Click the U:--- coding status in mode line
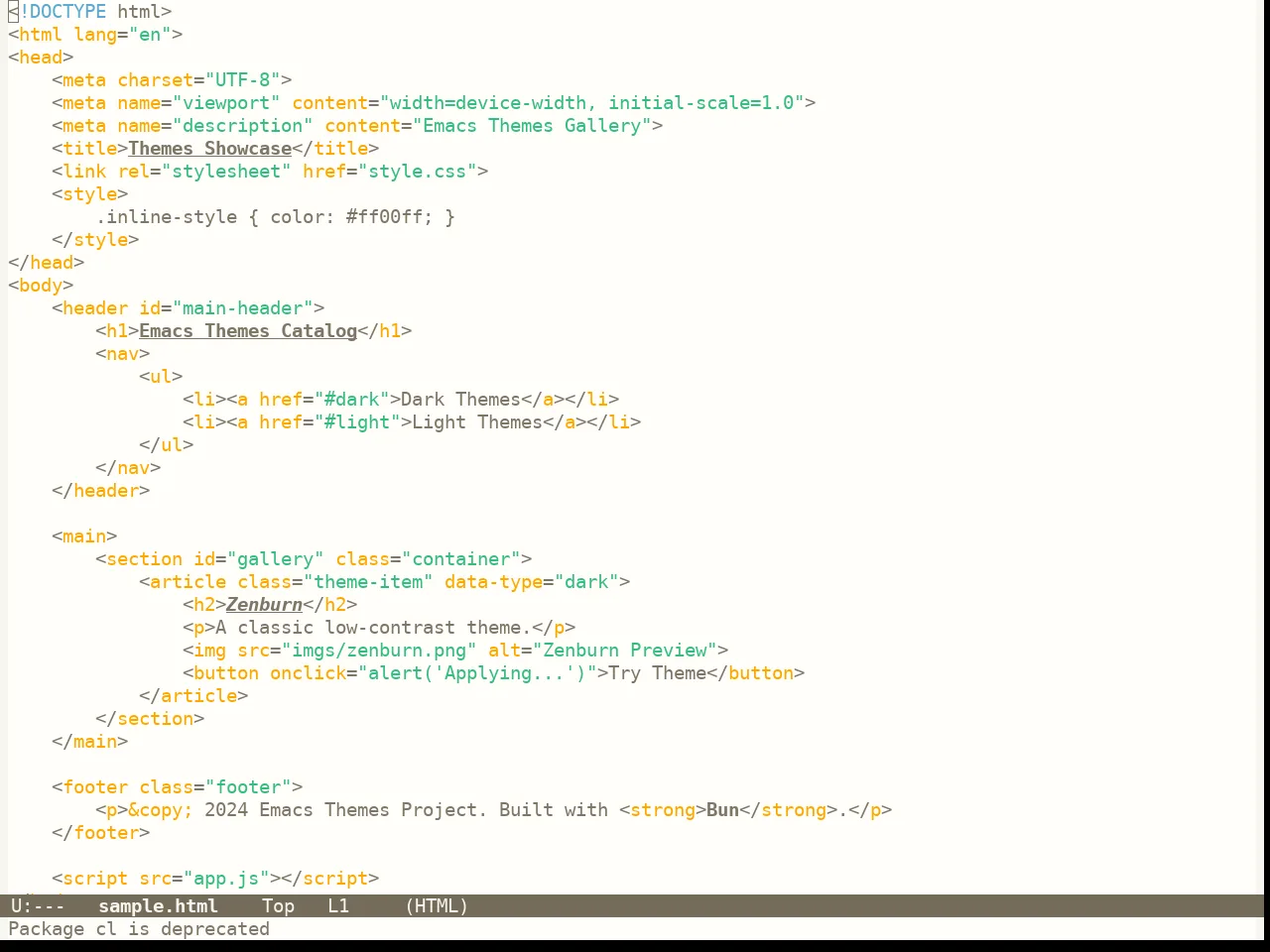 38,905
